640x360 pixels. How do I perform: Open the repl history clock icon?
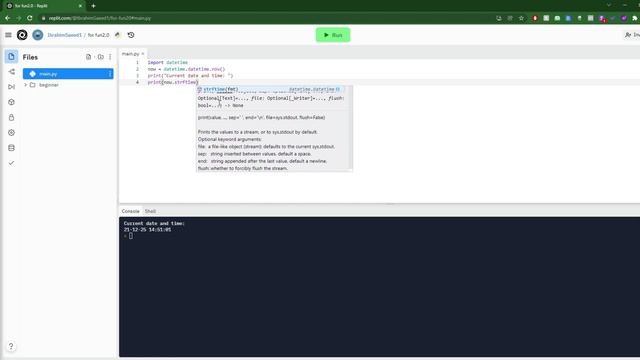point(131,35)
